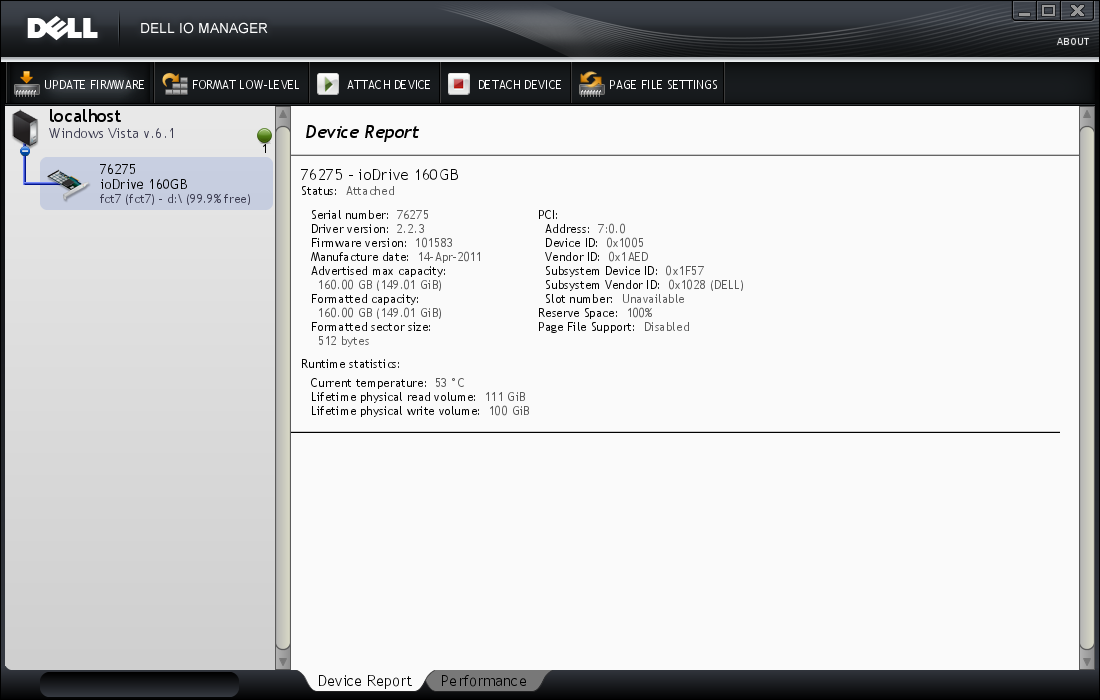This screenshot has height=700, width=1100.
Task: Click the 'fct7 (fct7) - d:\ (99.9% free)' text
Action: click(175, 198)
